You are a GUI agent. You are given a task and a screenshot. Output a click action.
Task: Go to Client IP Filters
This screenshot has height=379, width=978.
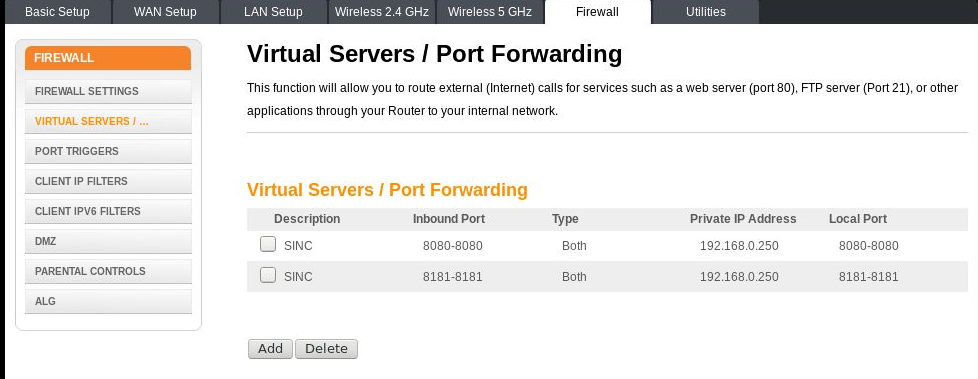pos(108,181)
